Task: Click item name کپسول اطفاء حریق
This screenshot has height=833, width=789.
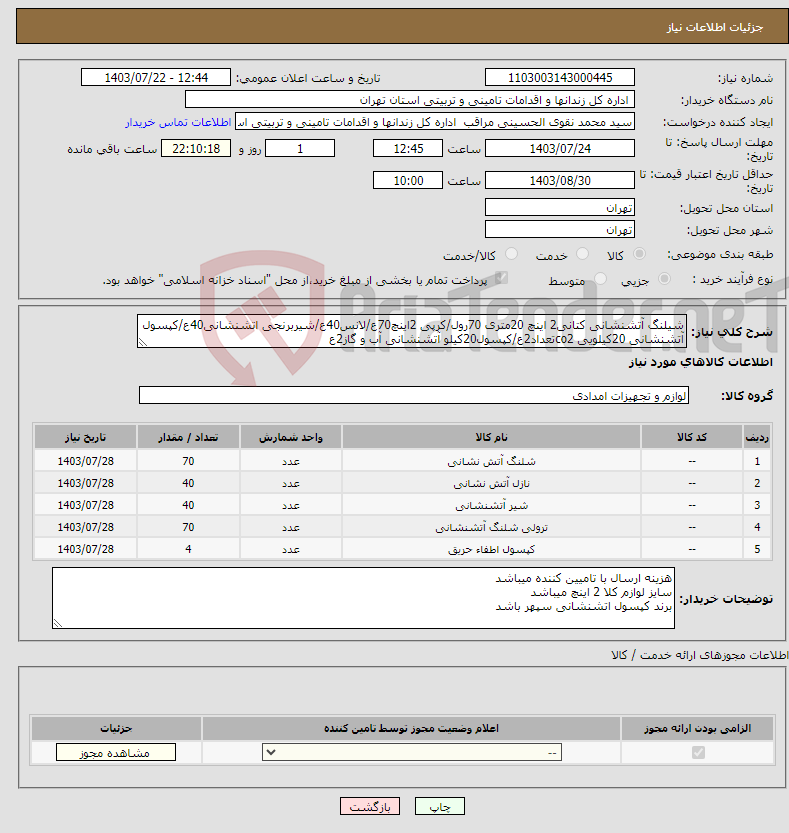Action: tap(491, 549)
